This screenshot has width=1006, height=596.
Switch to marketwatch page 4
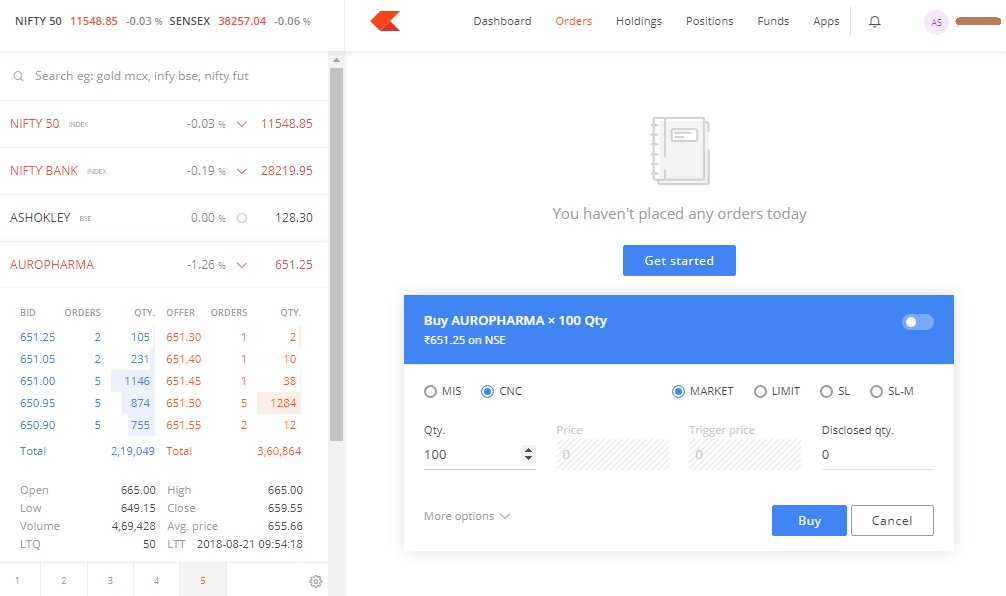click(x=157, y=581)
